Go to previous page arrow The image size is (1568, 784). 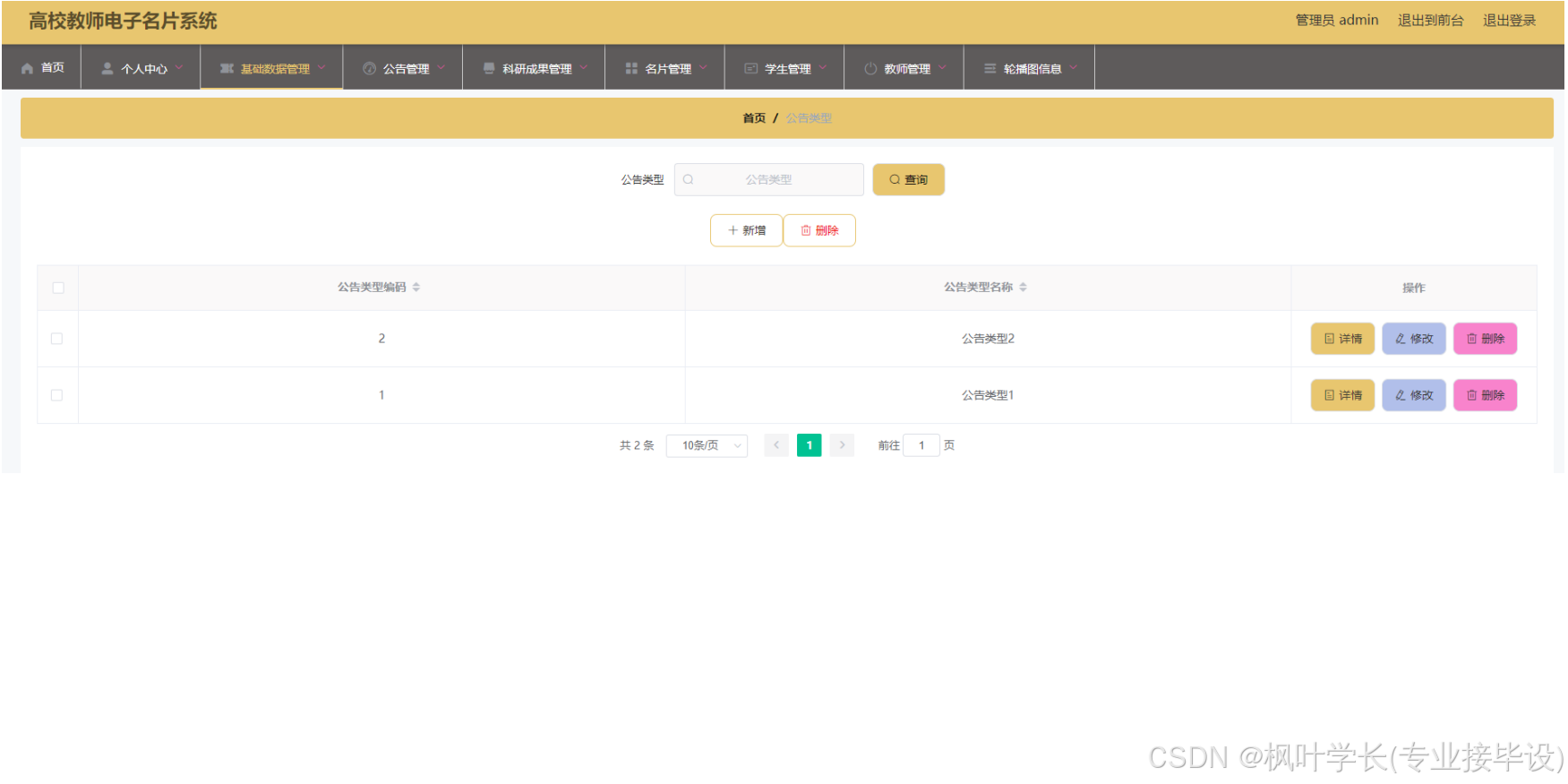click(776, 445)
